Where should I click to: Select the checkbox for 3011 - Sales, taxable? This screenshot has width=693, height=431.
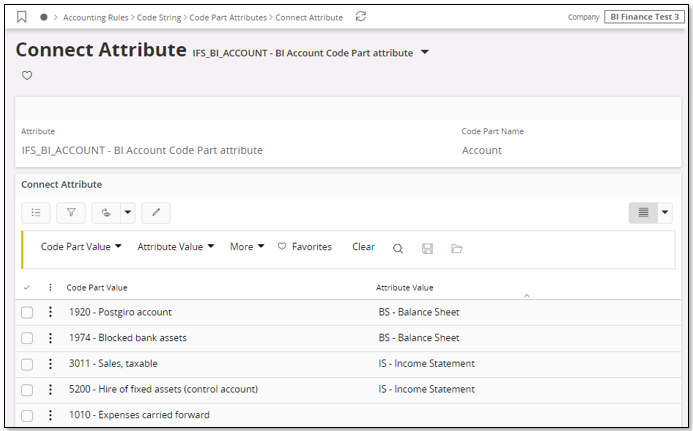[x=27, y=364]
